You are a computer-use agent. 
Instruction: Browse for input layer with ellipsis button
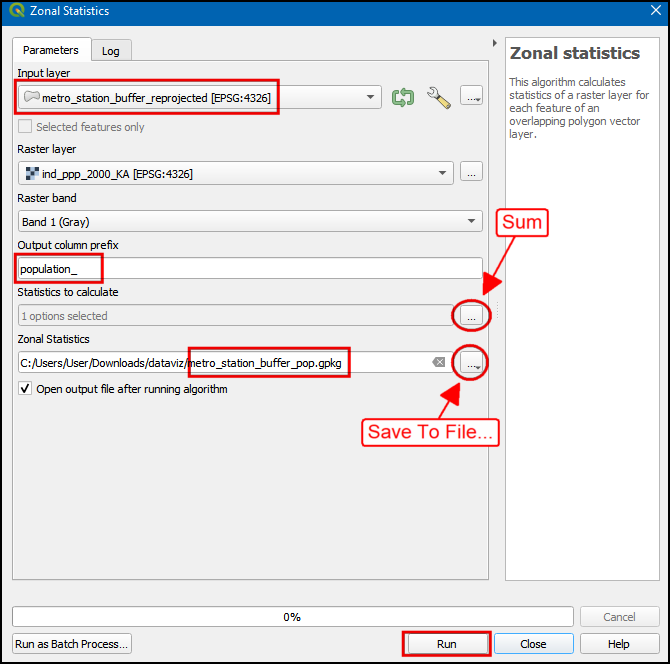(x=471, y=96)
